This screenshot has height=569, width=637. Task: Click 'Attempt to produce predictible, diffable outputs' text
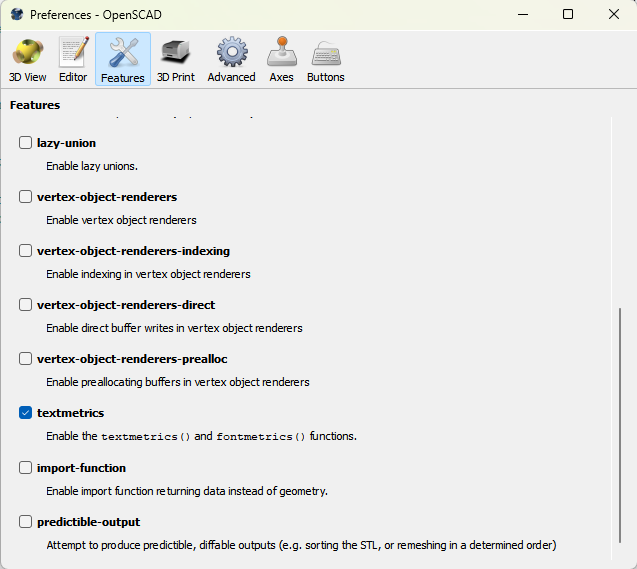pos(301,545)
